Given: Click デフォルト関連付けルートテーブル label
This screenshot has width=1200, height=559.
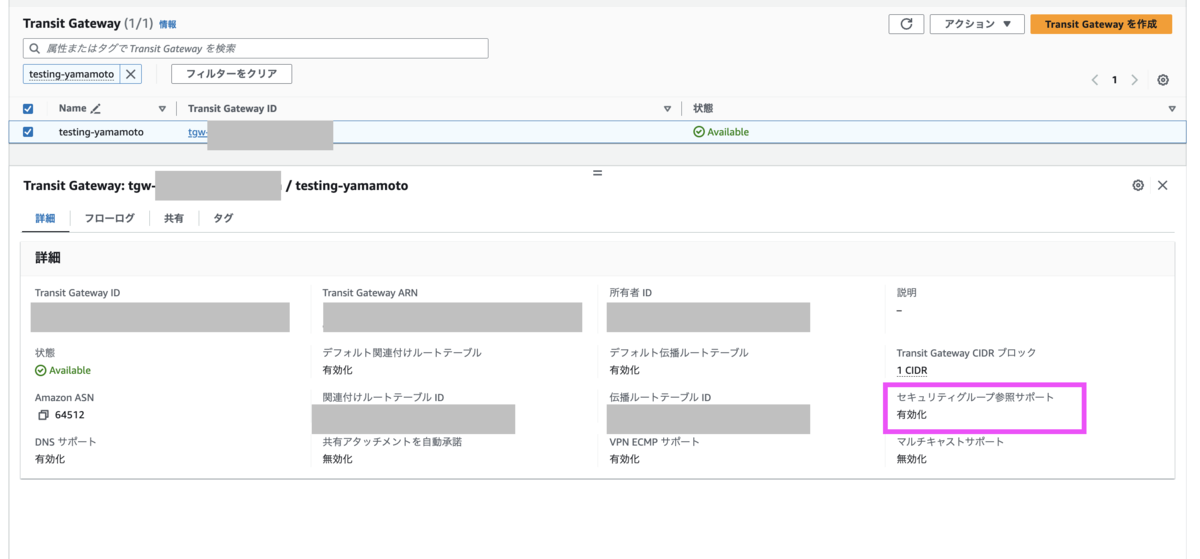Looking at the screenshot, I should (402, 353).
